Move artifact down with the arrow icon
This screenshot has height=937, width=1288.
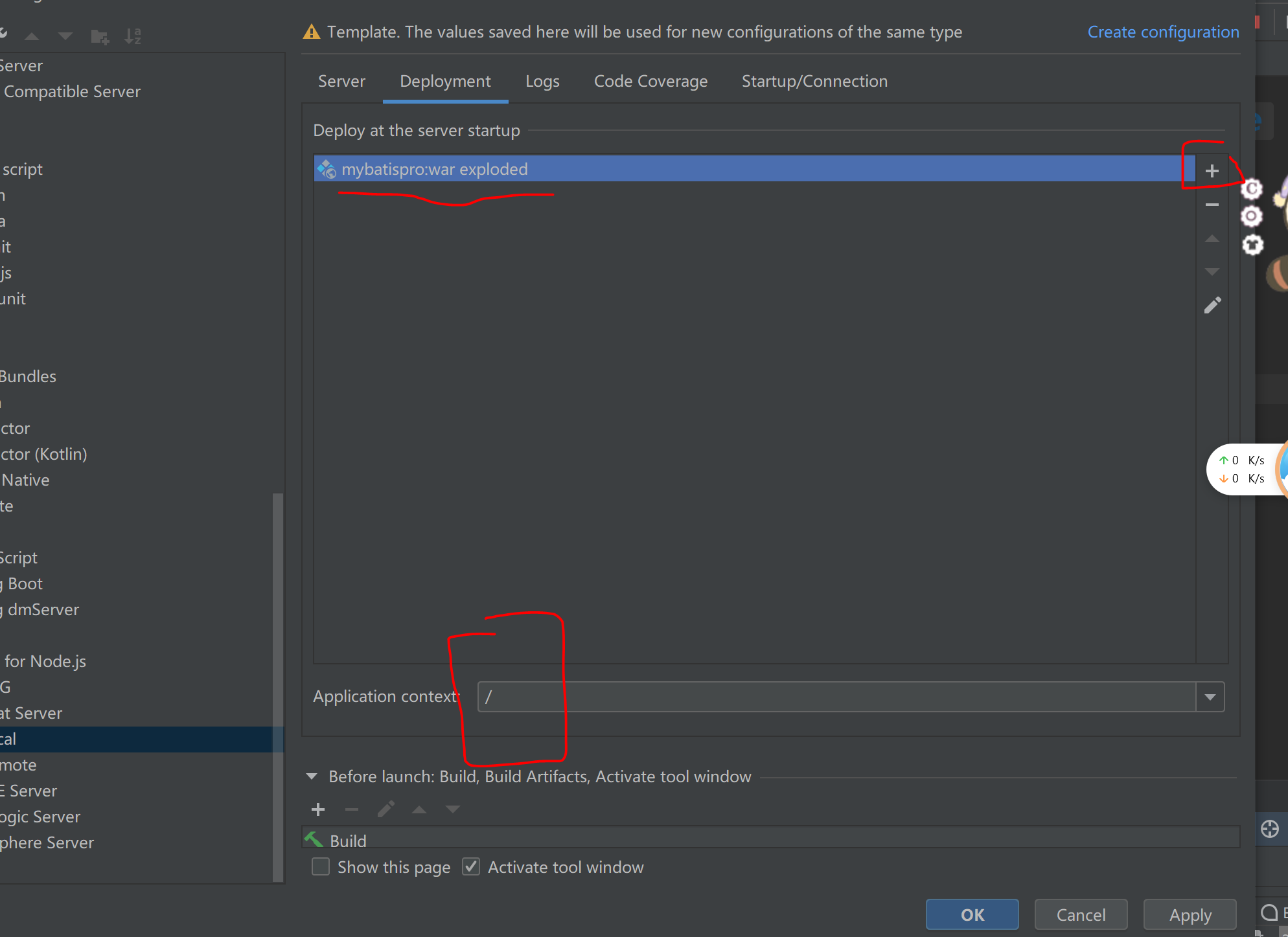(x=1212, y=271)
